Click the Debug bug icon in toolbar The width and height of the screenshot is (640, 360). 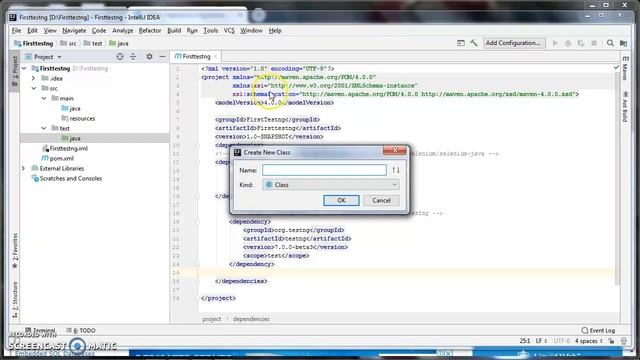pos(568,43)
